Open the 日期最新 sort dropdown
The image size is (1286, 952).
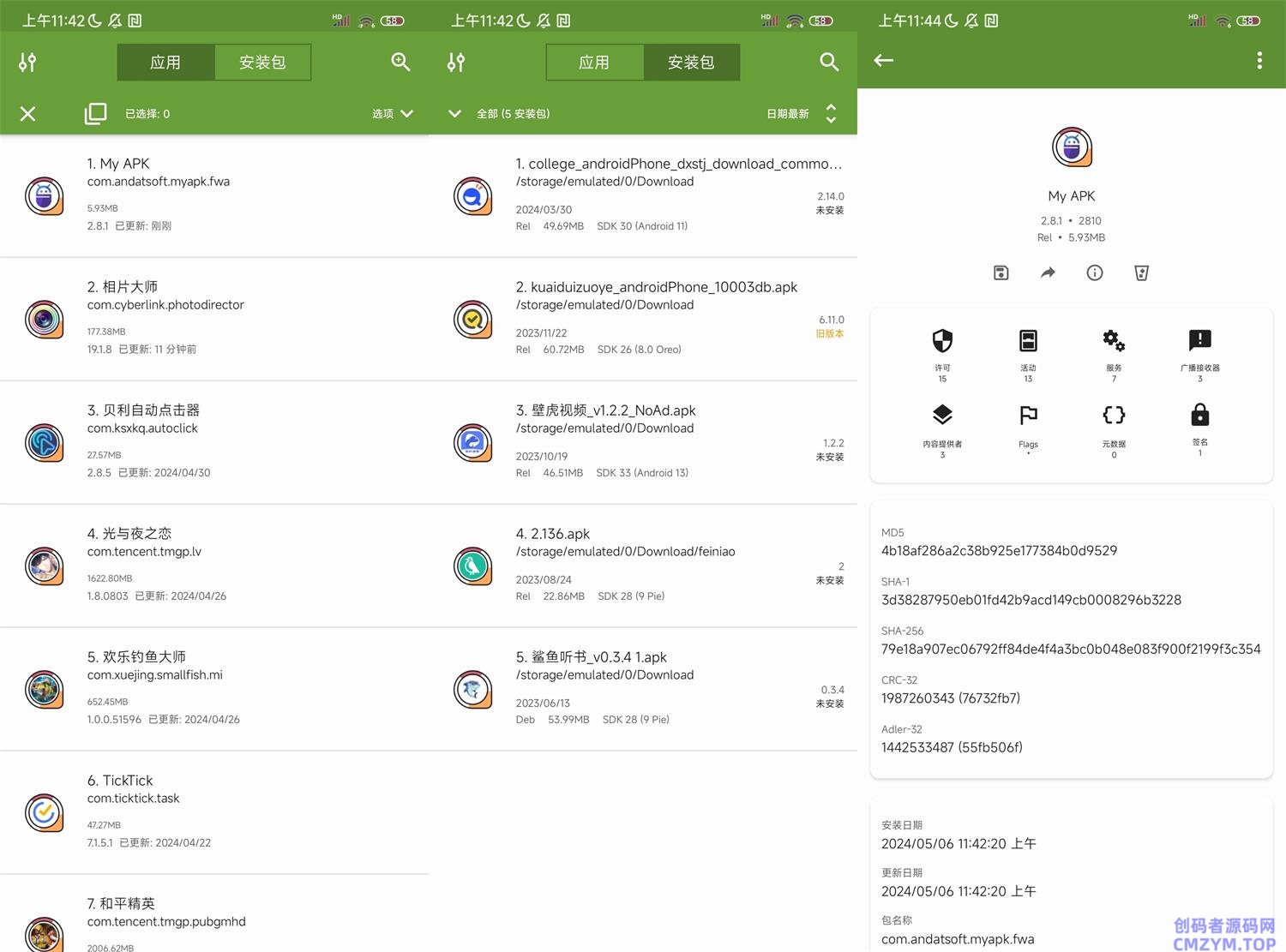tap(787, 113)
